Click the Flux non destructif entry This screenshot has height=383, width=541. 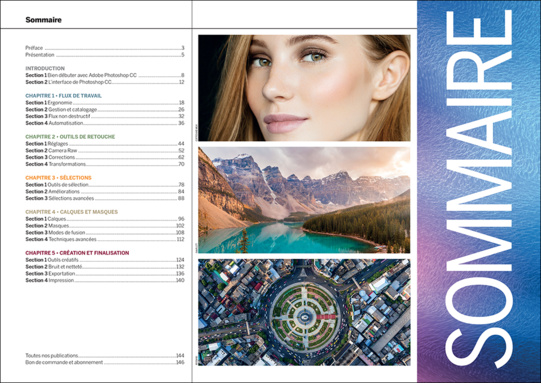(105, 116)
